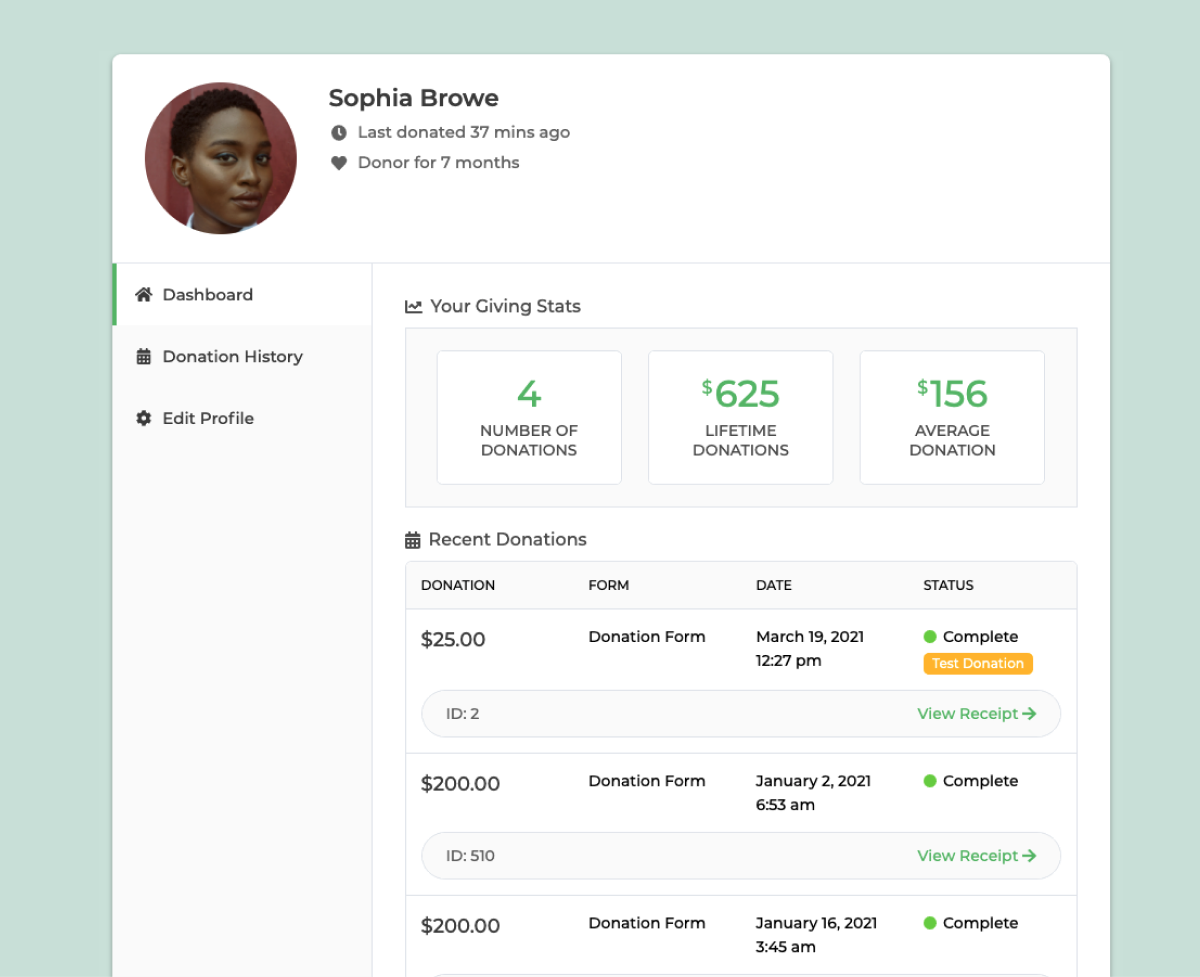
Task: Click the heart icon beside Donor for 7 months
Action: pos(339,163)
